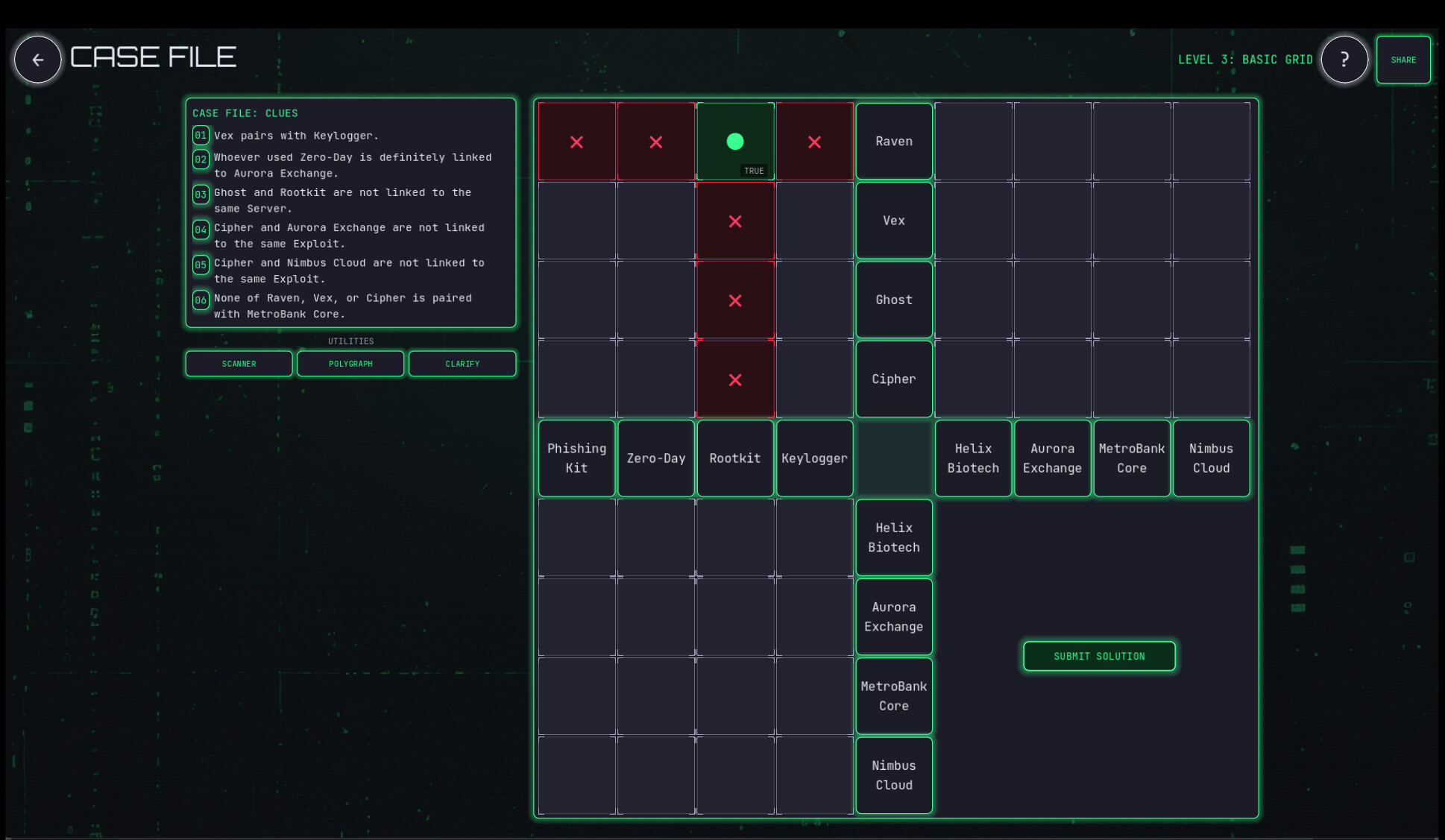The width and height of the screenshot is (1445, 840).
Task: Open the question mark help button
Action: 1344,60
